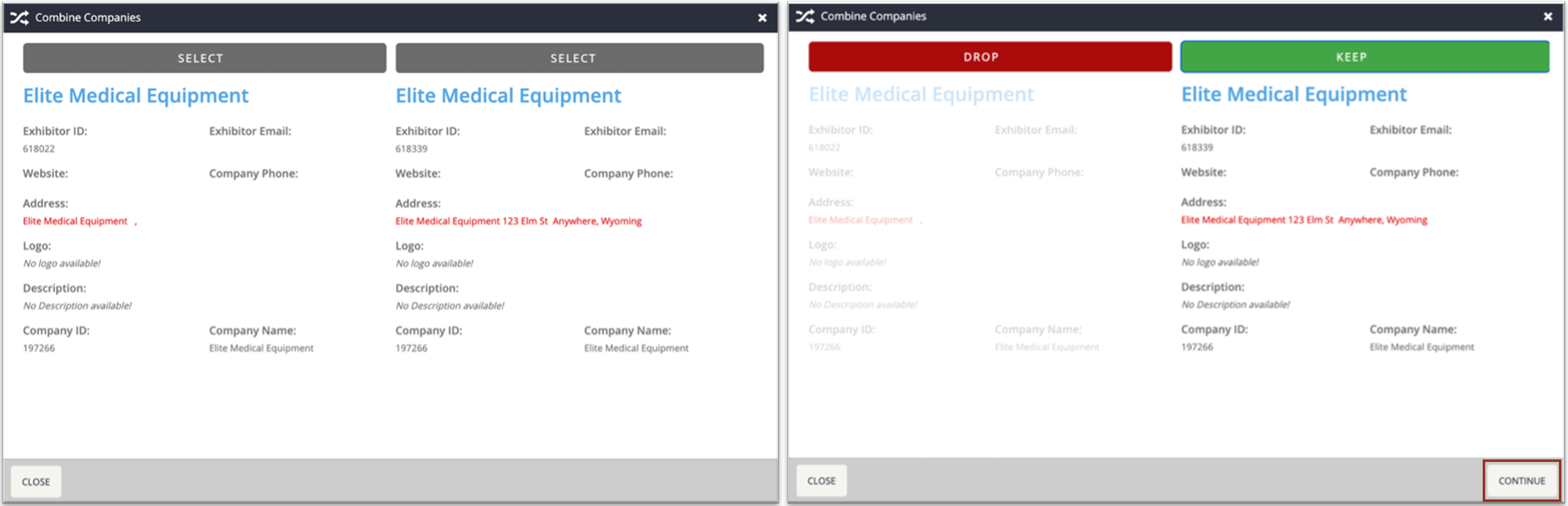Click 'No logo available!' under KEEP
This screenshot has height=506, width=1568.
click(1220, 262)
